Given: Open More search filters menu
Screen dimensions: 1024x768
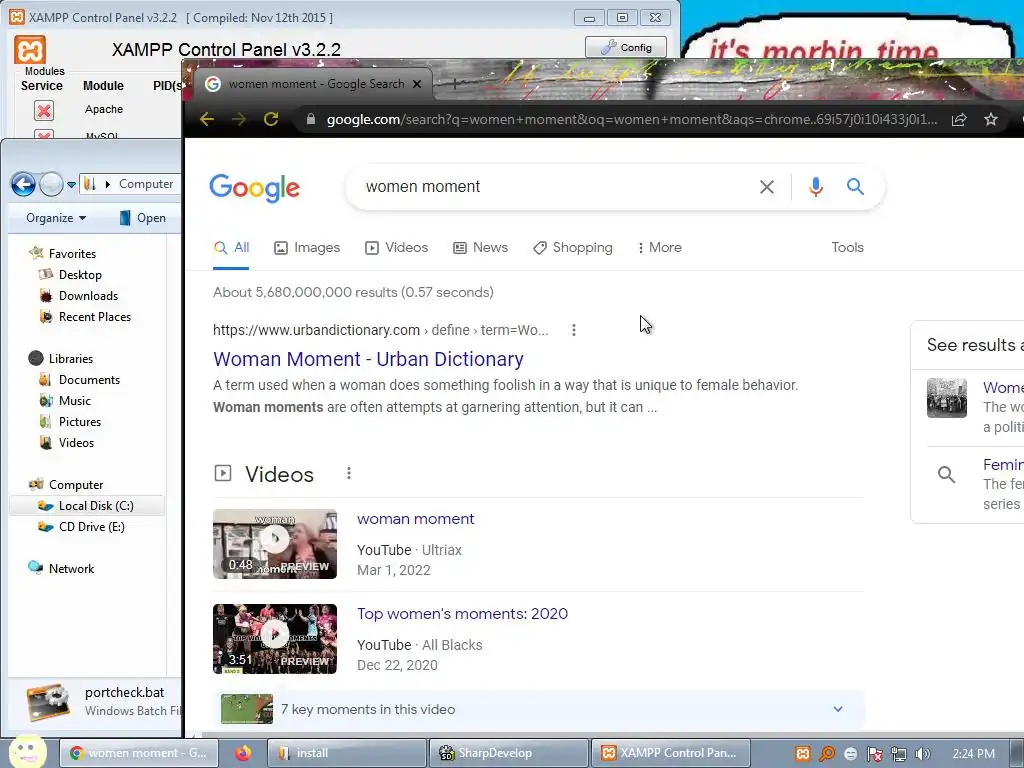Looking at the screenshot, I should click(x=660, y=248).
